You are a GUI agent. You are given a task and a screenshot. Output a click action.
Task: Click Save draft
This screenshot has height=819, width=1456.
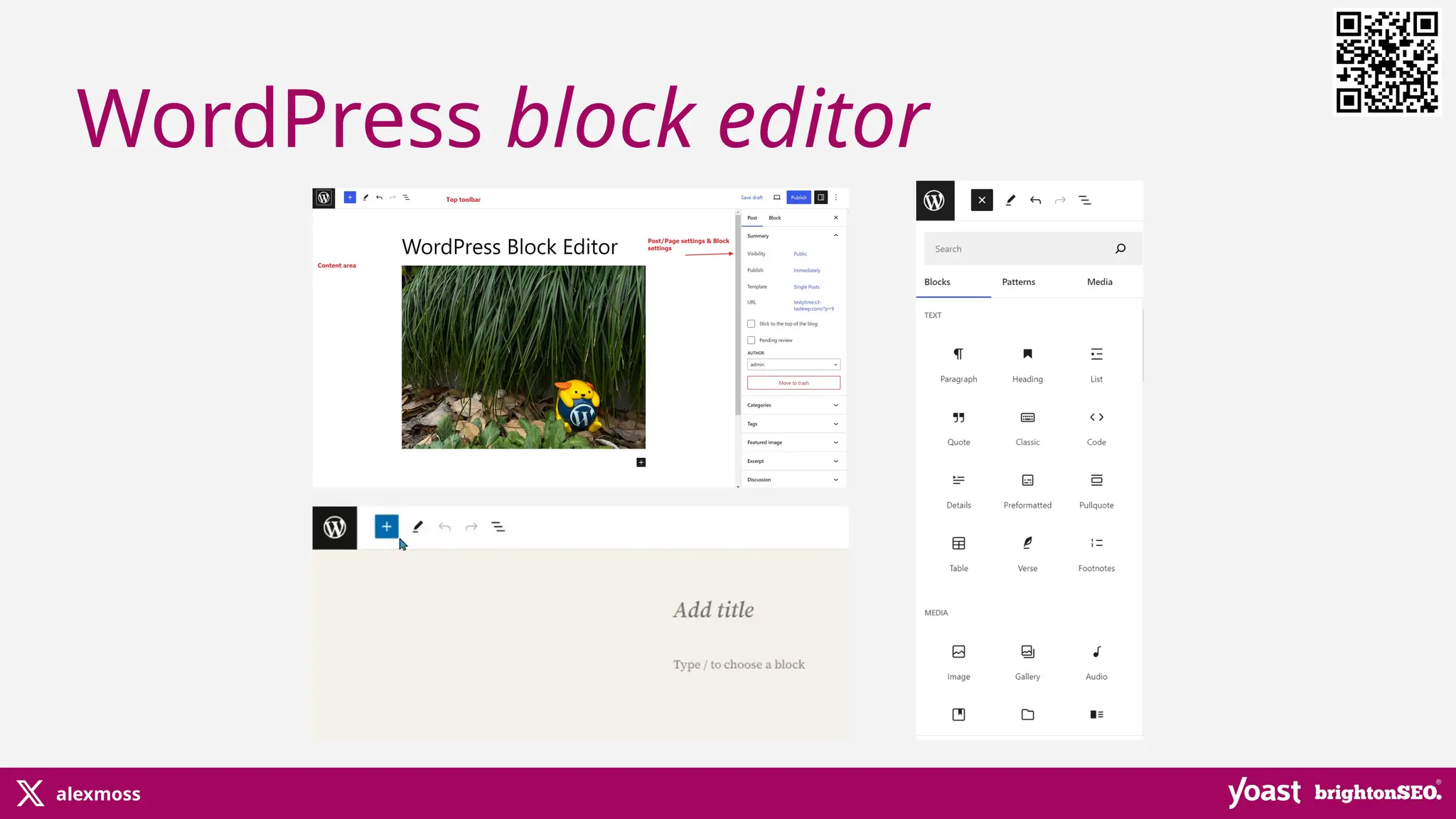pos(751,198)
